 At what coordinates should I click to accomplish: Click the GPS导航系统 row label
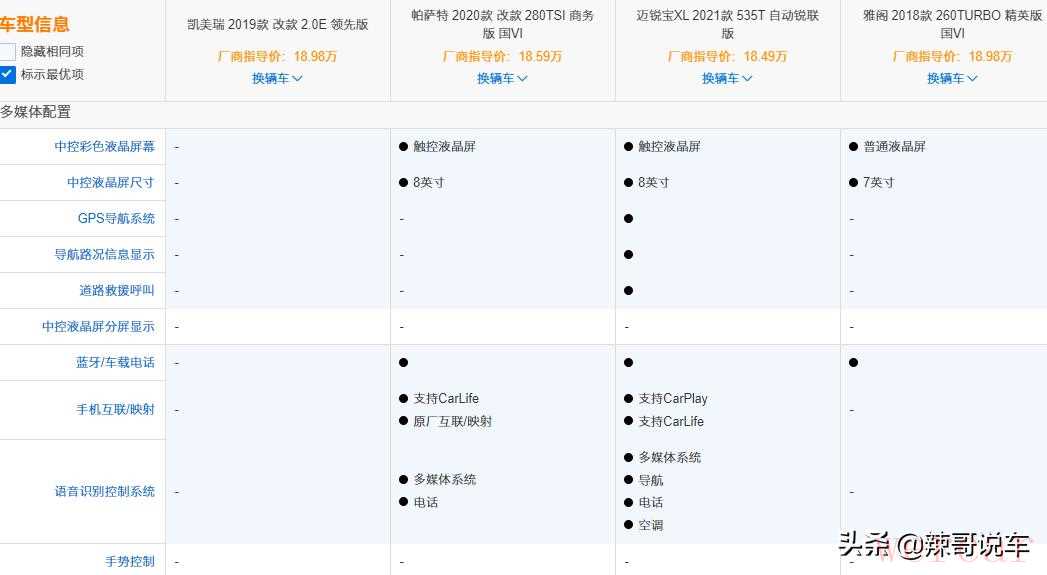(x=116, y=218)
